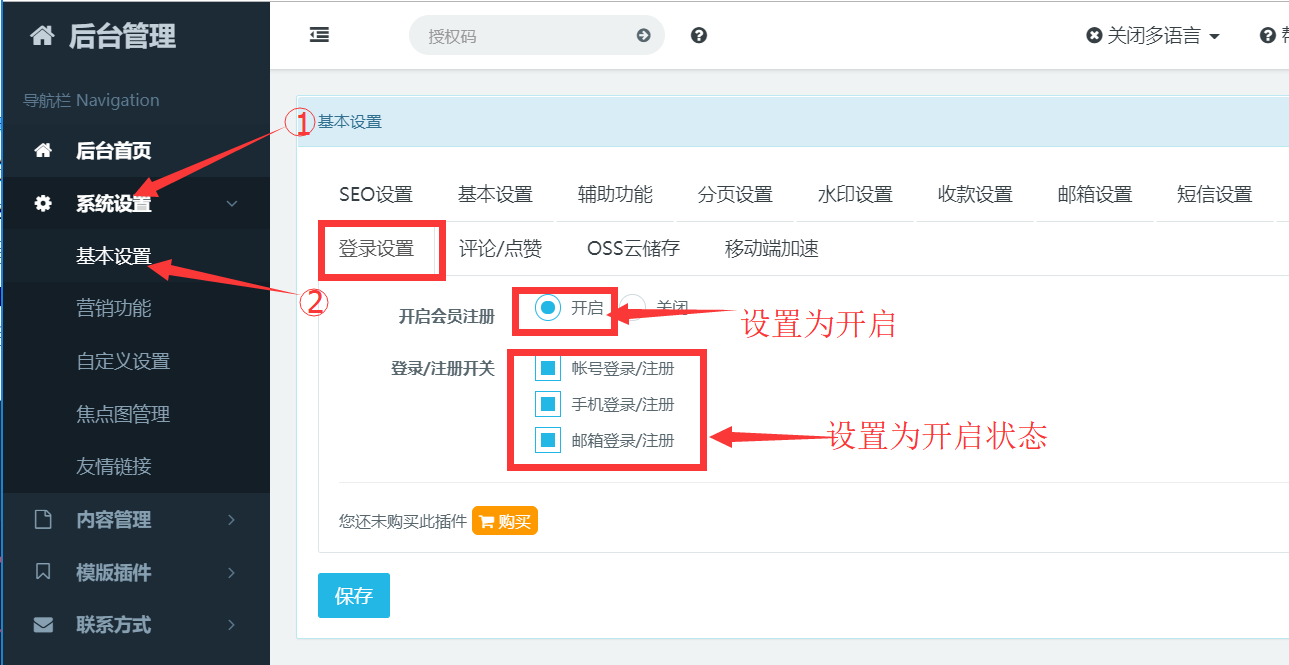This screenshot has height=665, width=1289.
Task: Click the home icon beside 后台首页
Action: pos(43,151)
